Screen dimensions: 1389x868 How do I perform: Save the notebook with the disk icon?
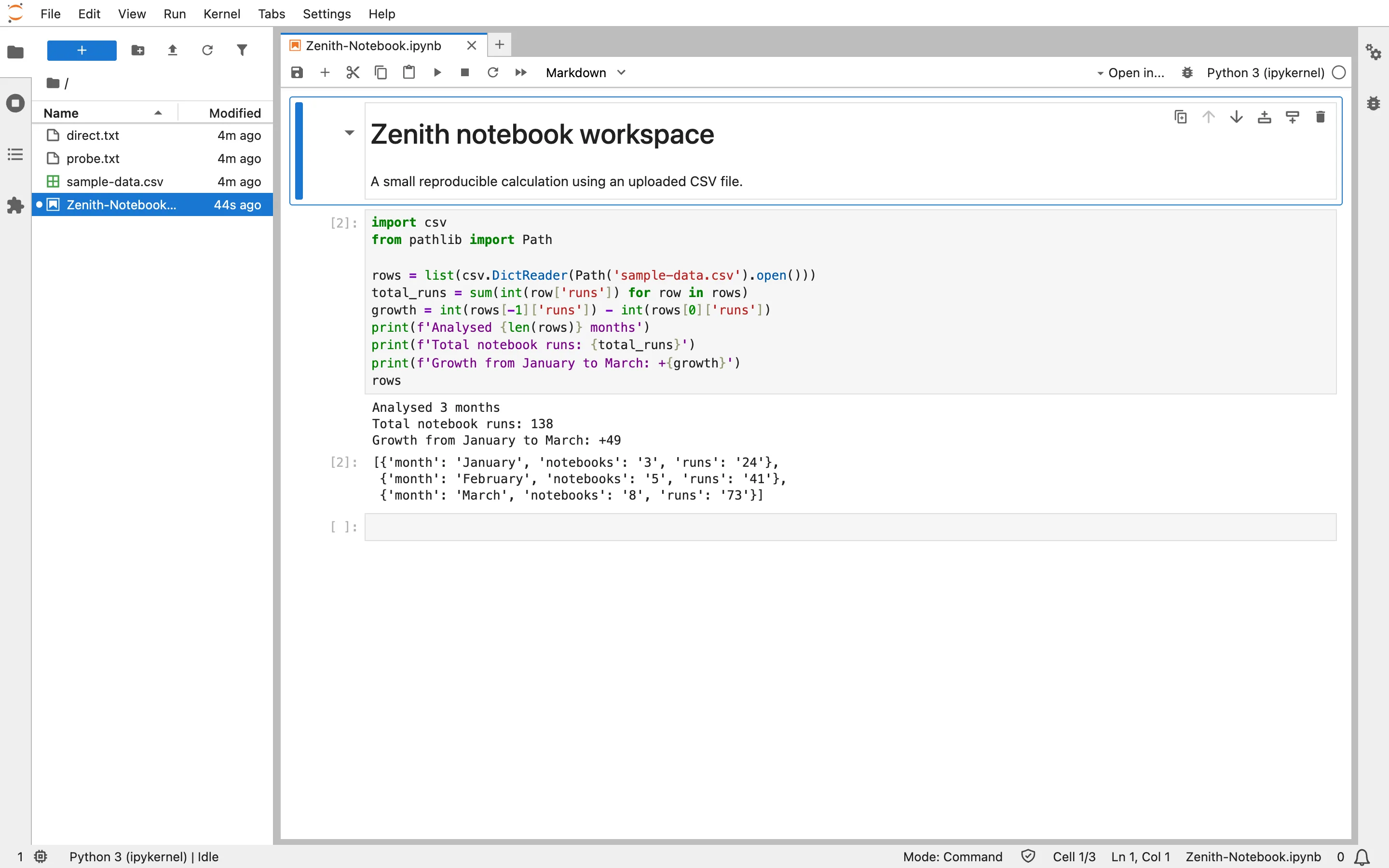[297, 72]
